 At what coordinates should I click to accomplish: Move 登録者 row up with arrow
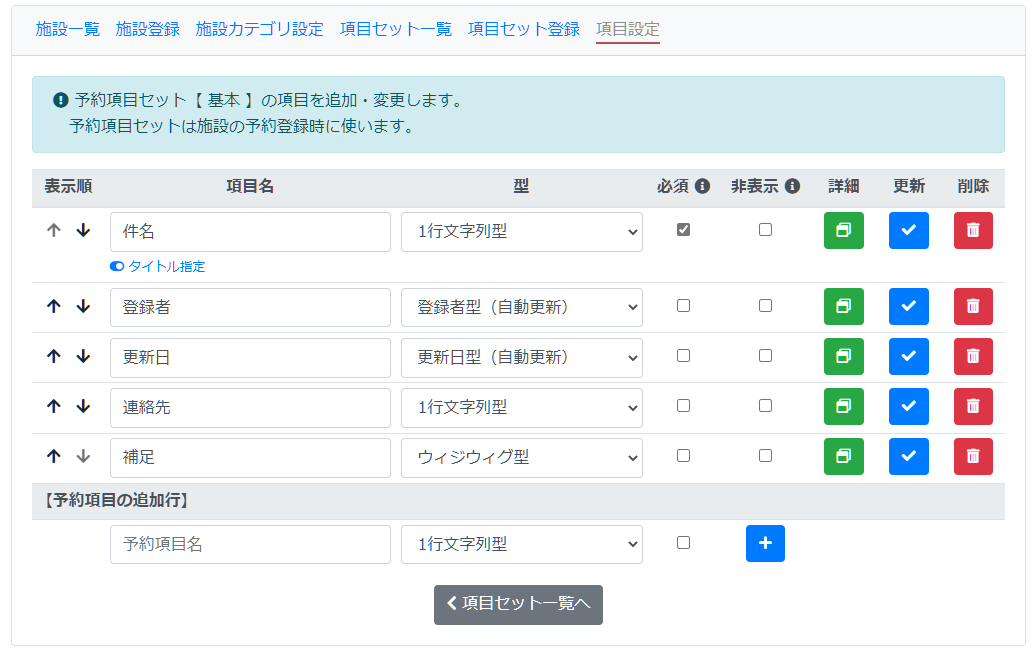point(54,306)
